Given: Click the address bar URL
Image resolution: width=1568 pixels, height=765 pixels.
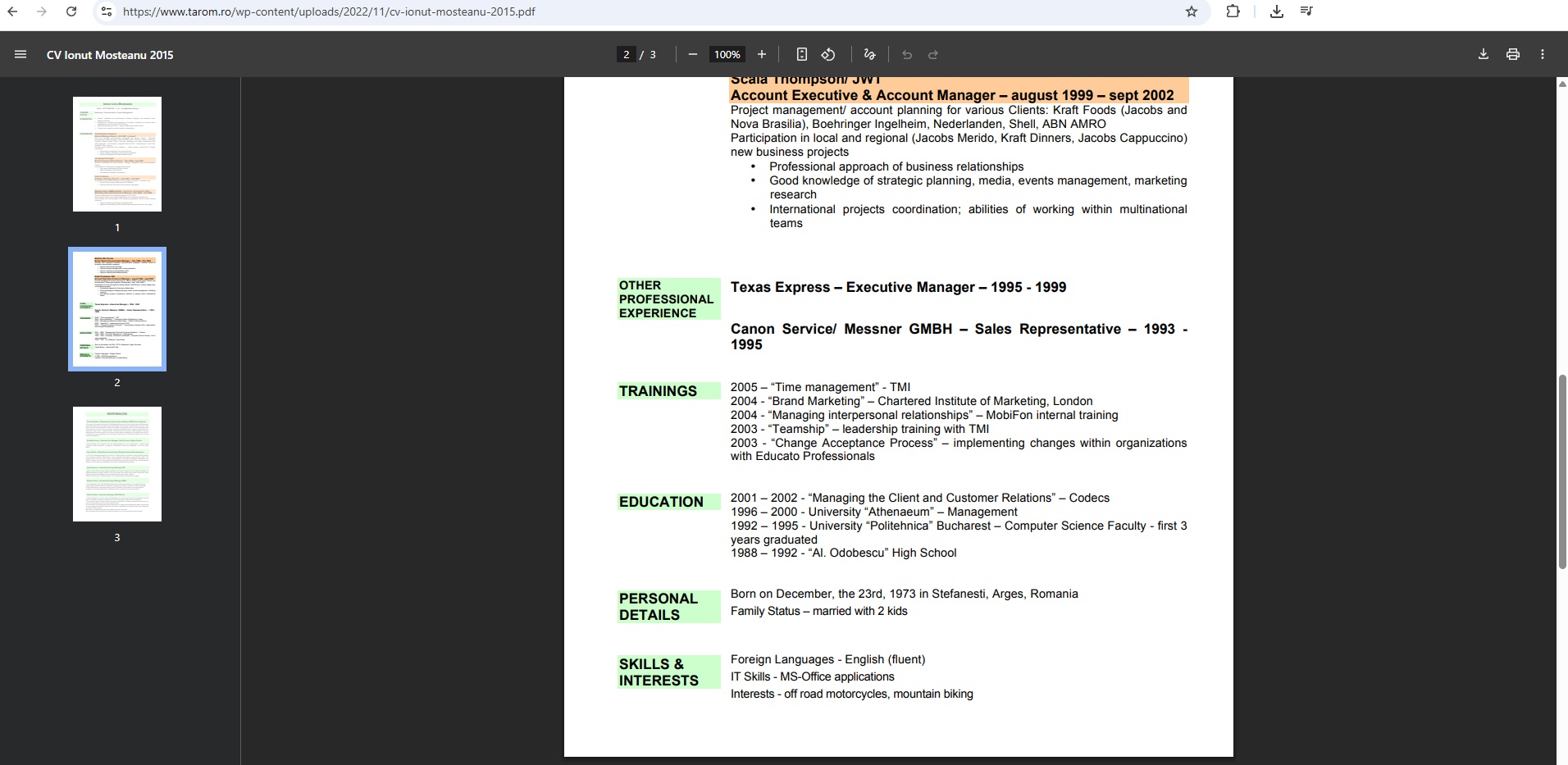Looking at the screenshot, I should tap(328, 11).
